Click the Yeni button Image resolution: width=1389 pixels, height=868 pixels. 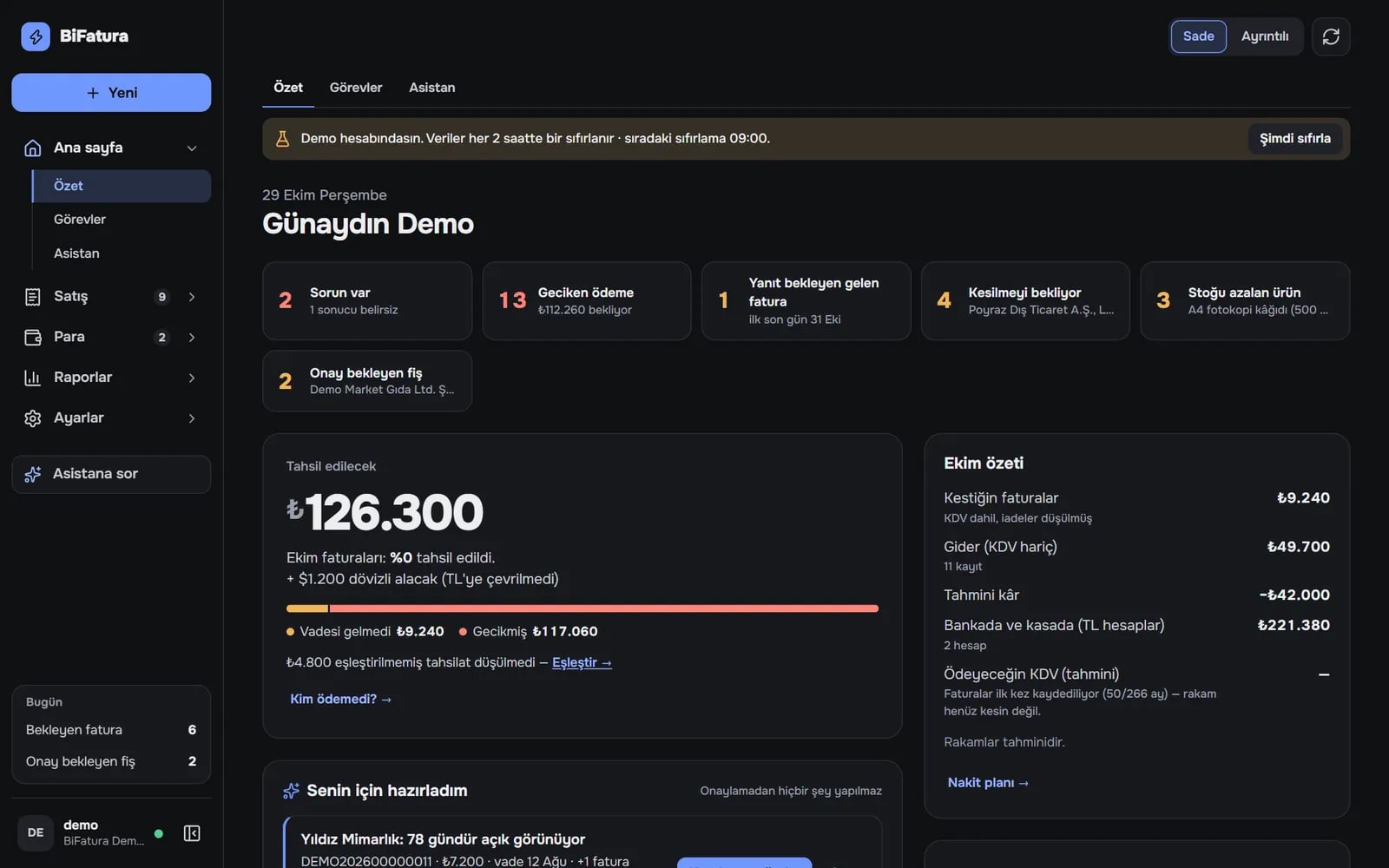111,93
